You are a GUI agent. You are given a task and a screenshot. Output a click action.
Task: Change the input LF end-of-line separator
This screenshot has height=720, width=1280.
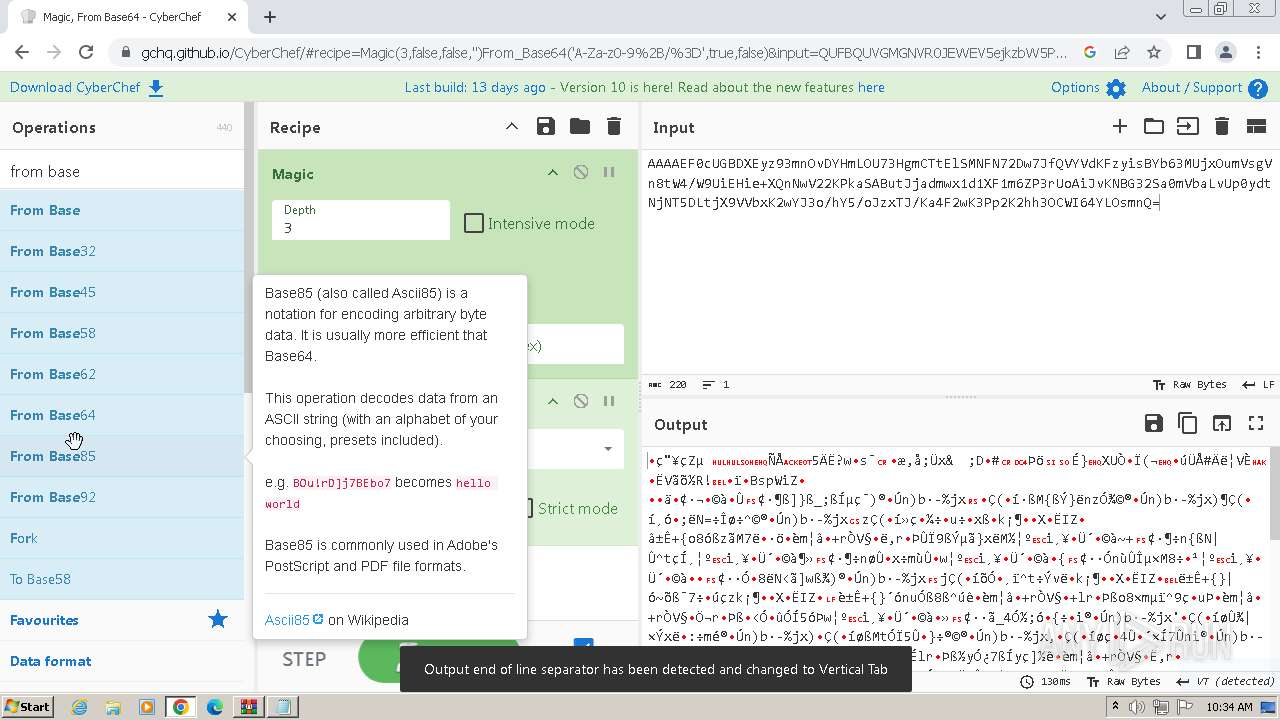(x=1257, y=384)
